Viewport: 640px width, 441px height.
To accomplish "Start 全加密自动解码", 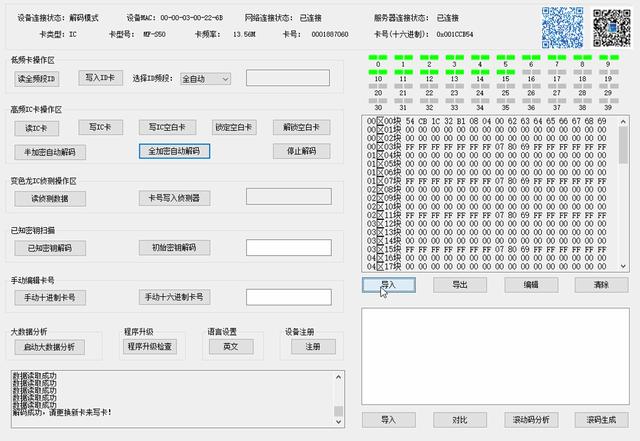I will click(174, 151).
